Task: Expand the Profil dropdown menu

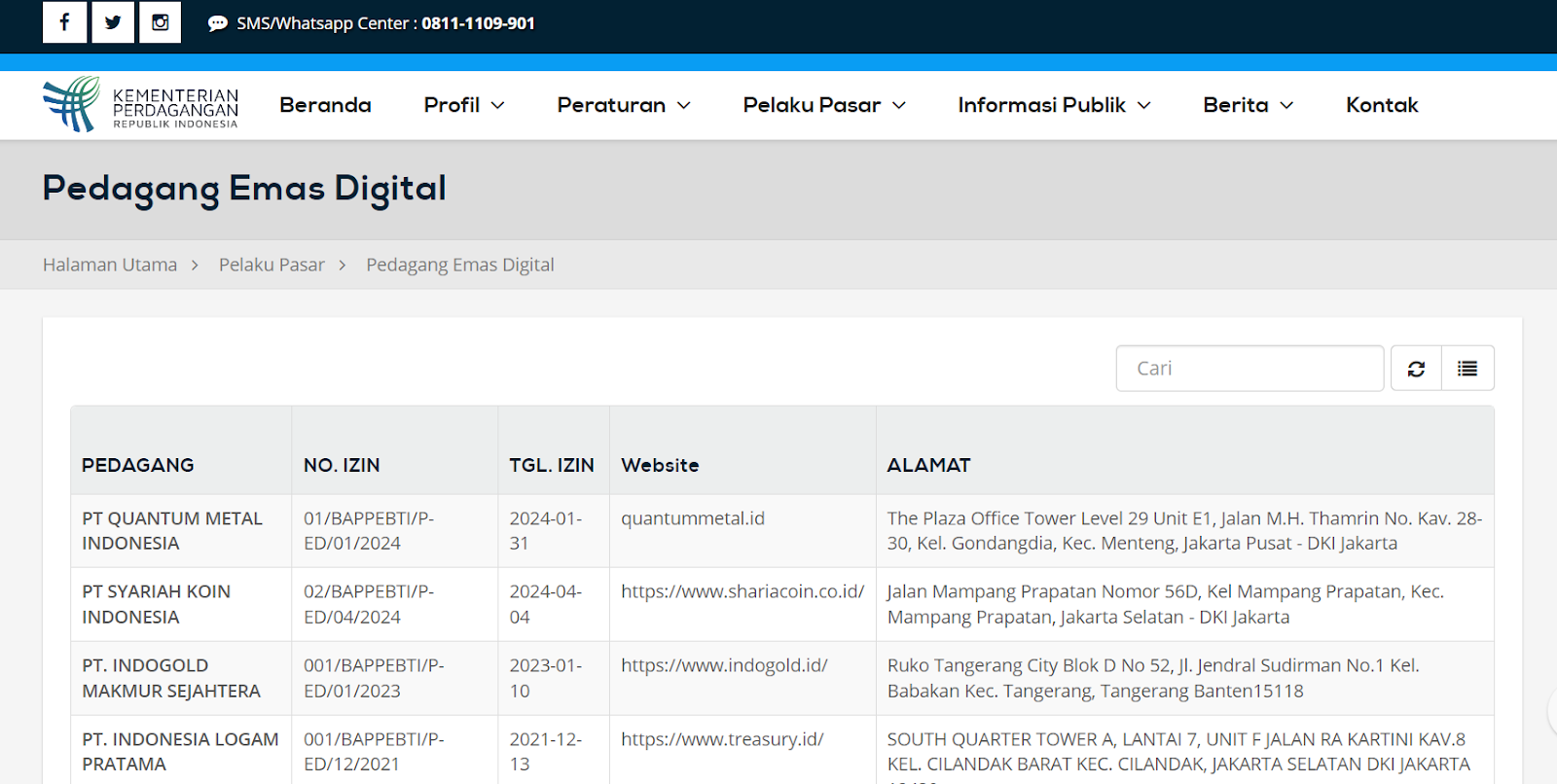Action: coord(464,105)
